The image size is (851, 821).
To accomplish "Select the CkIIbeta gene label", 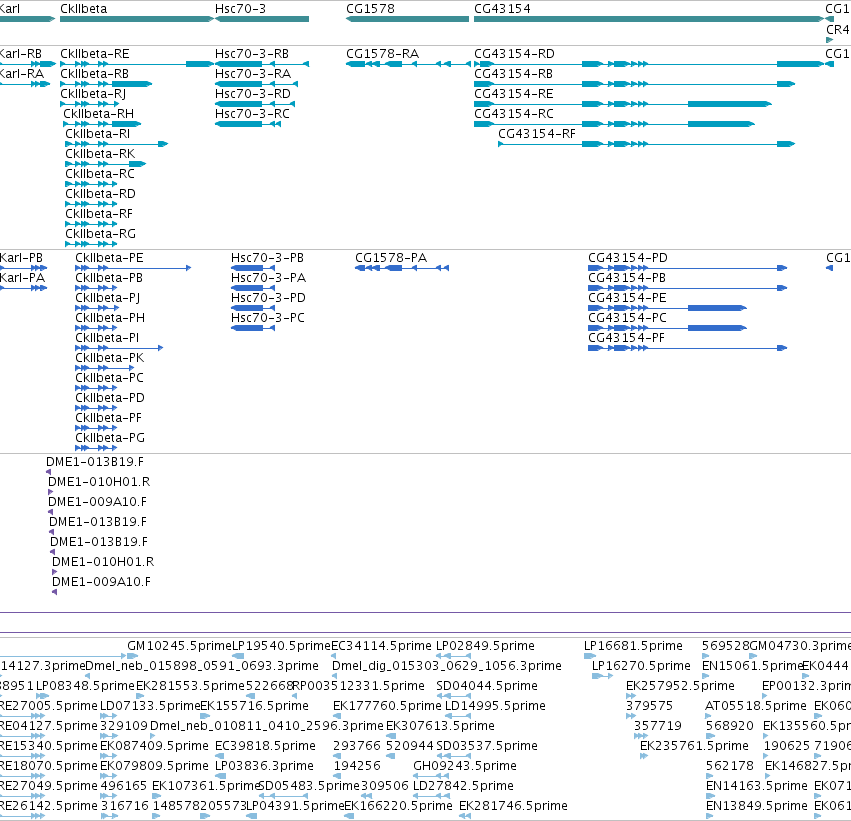I will pos(84,9).
